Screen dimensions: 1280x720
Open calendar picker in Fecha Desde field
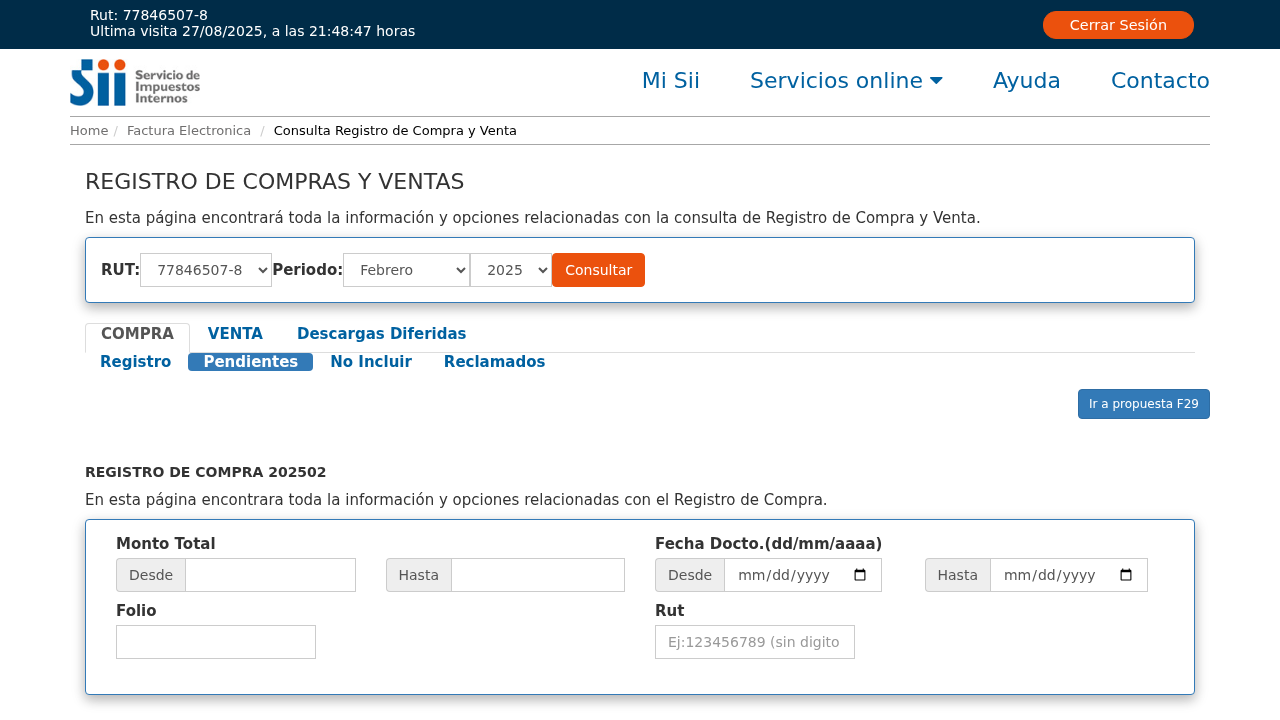tap(860, 575)
